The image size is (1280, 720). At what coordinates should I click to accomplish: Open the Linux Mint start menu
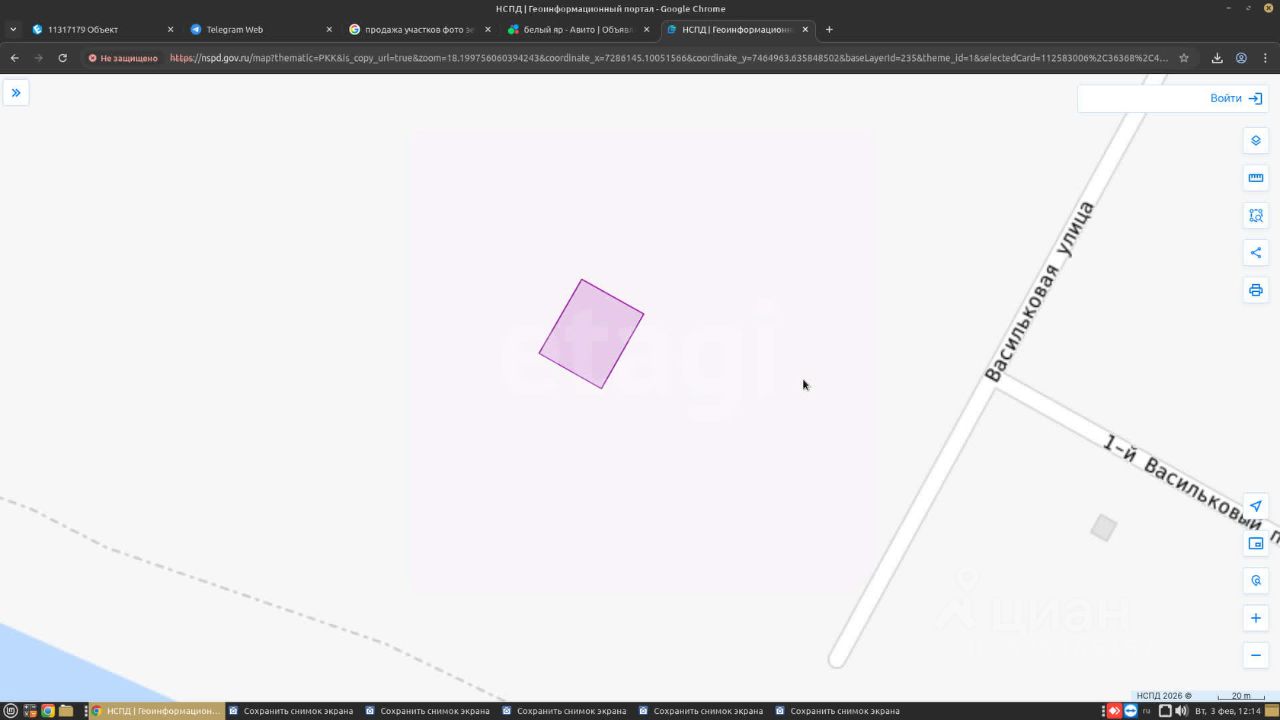[x=11, y=711]
